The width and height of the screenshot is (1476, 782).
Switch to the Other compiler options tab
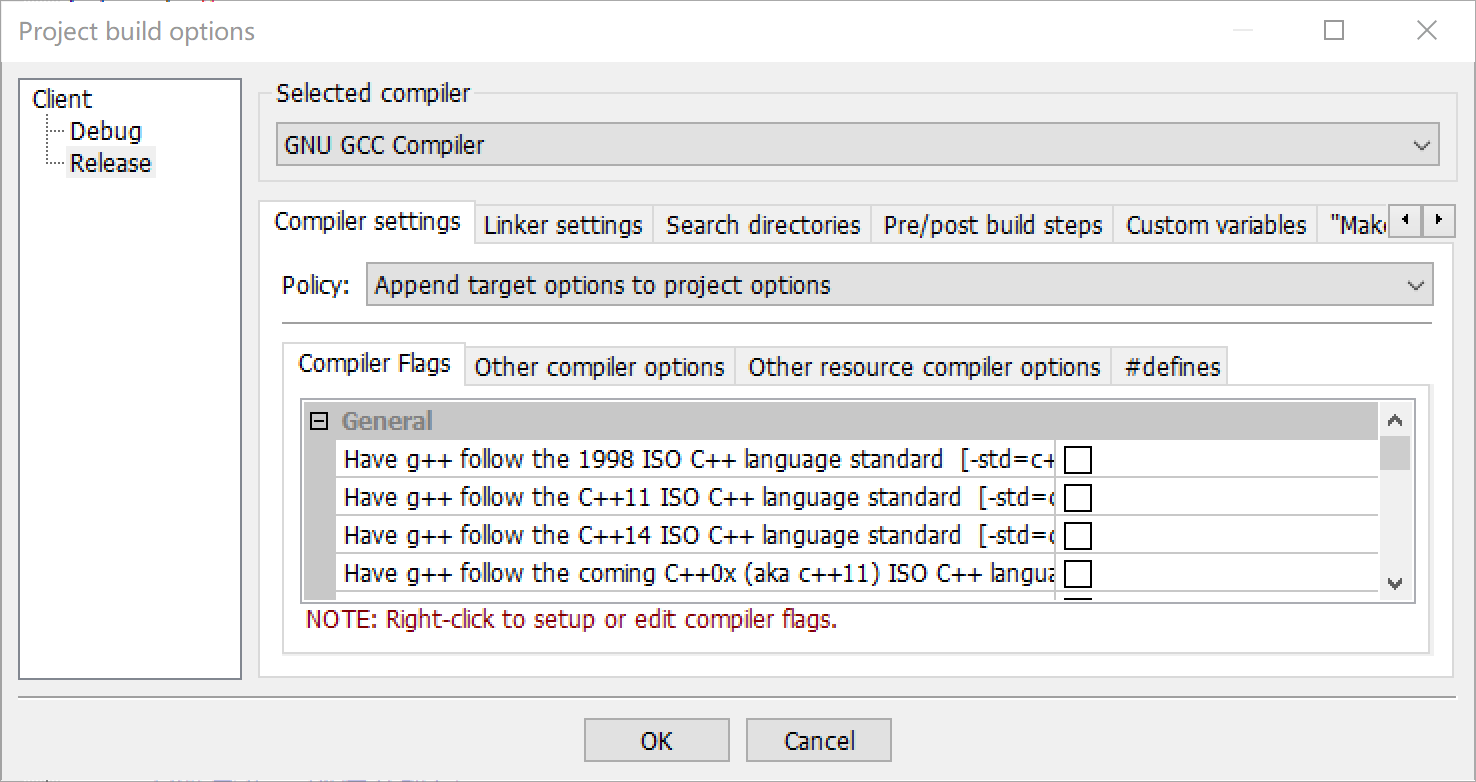[598, 367]
